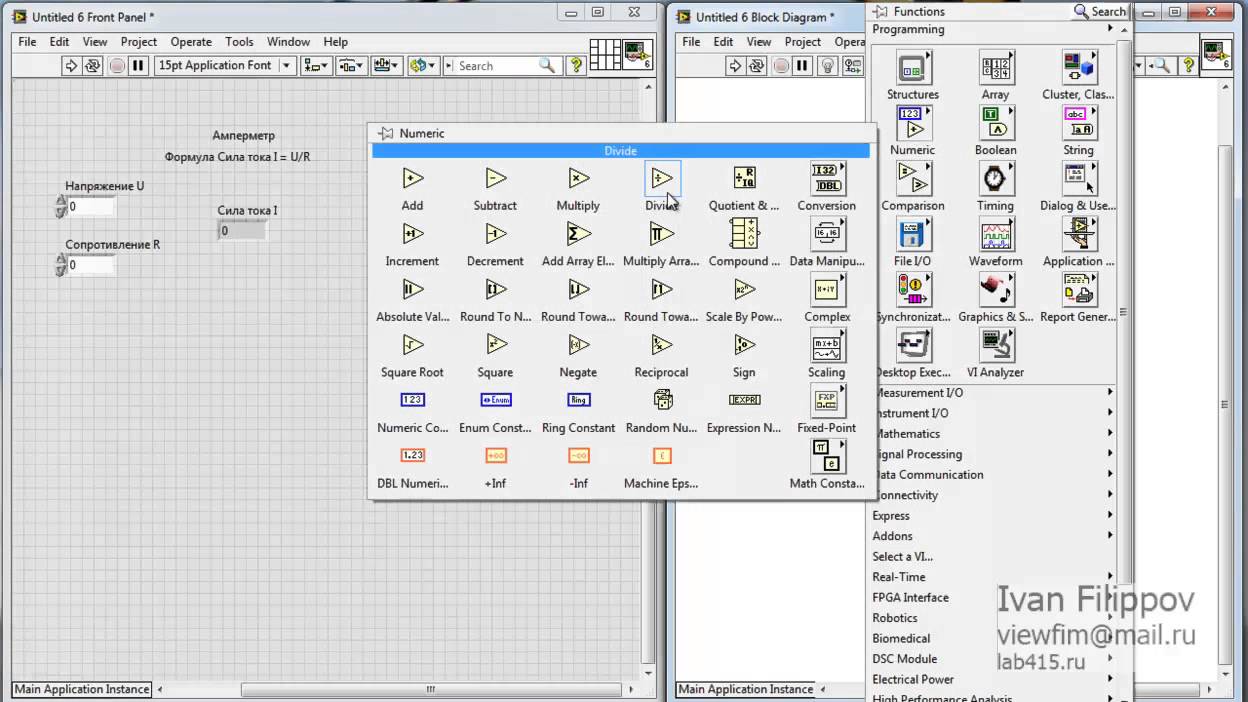Pin the Functions palette with thumbtack
Screen dimensions: 1248x702
click(880, 12)
